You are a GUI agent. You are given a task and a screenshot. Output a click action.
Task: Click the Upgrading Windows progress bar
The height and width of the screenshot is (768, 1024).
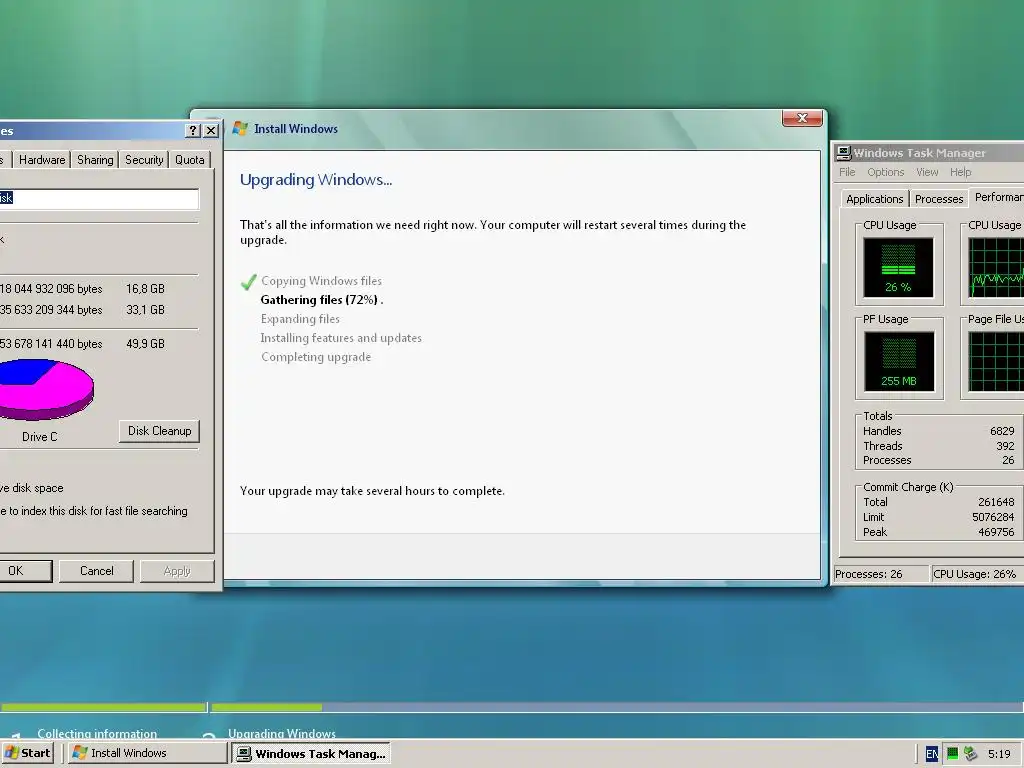pyautogui.click(x=617, y=707)
